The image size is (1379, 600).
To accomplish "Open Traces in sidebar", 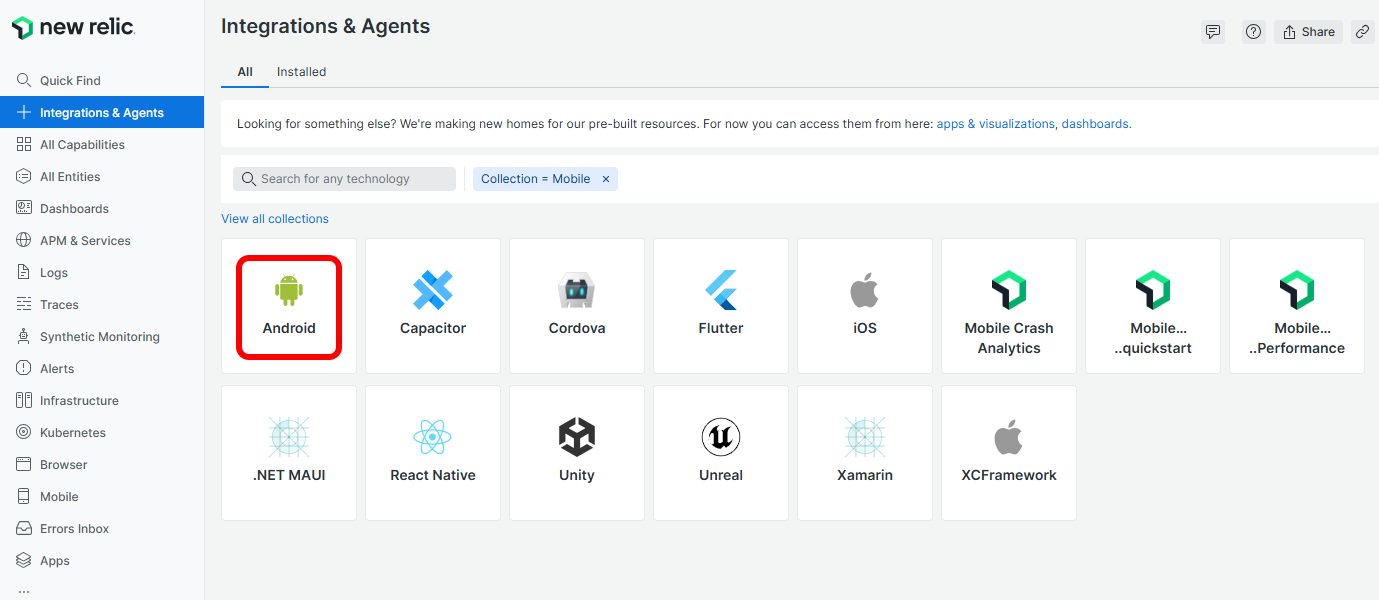I will coord(102,304).
